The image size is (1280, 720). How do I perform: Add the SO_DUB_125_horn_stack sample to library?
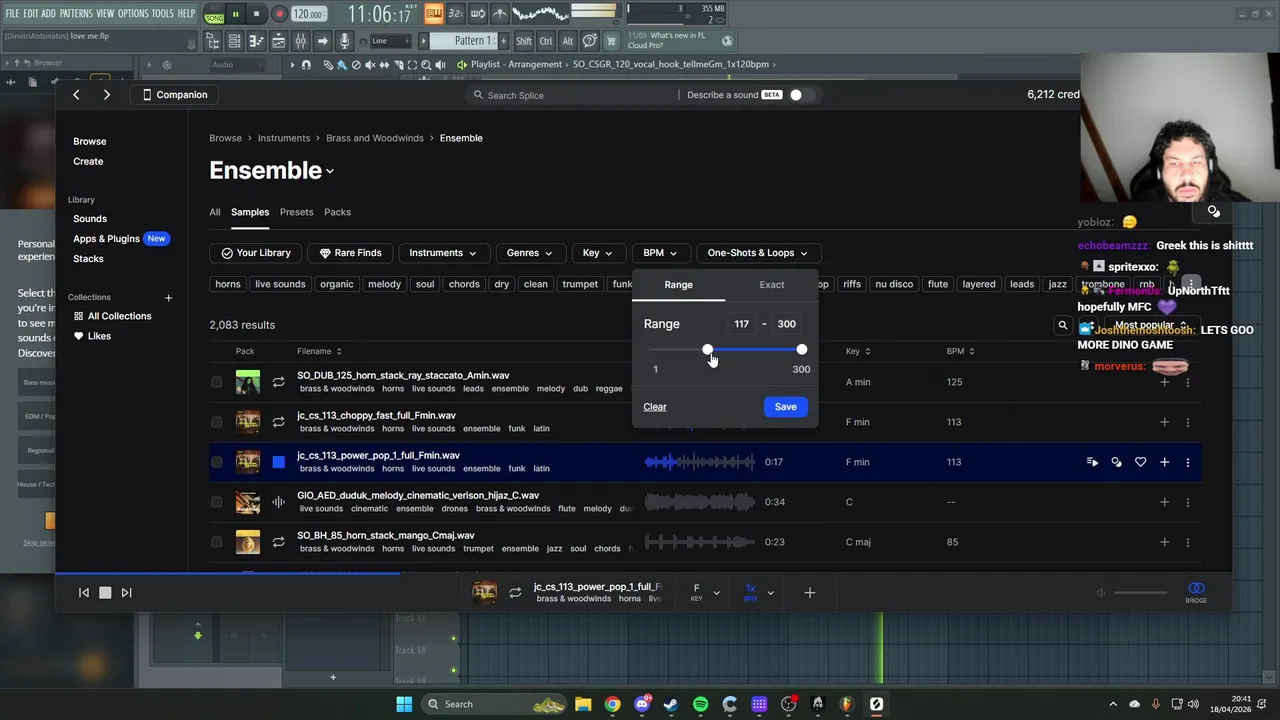tap(1164, 382)
